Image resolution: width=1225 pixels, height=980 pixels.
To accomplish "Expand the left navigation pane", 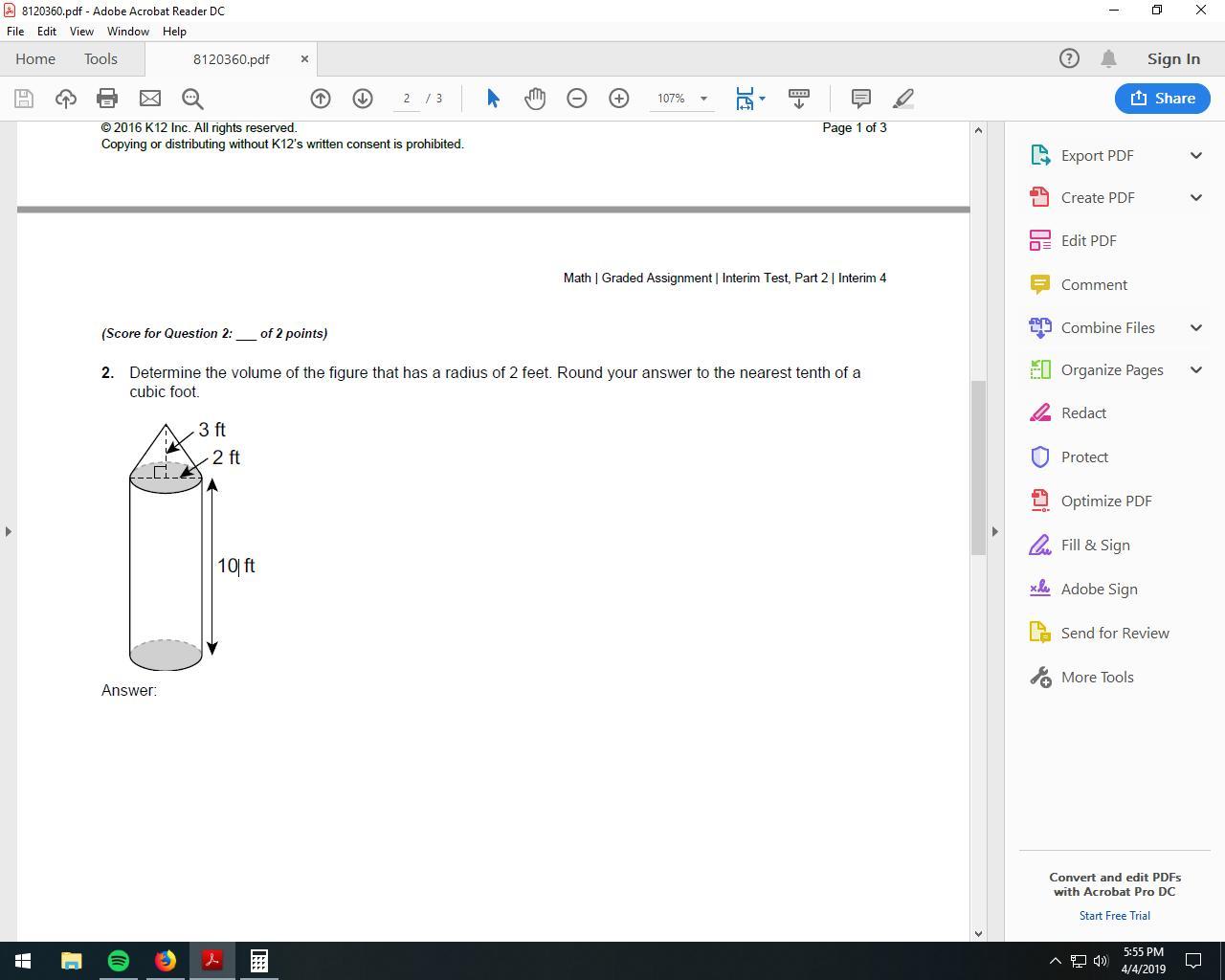I will (9, 531).
